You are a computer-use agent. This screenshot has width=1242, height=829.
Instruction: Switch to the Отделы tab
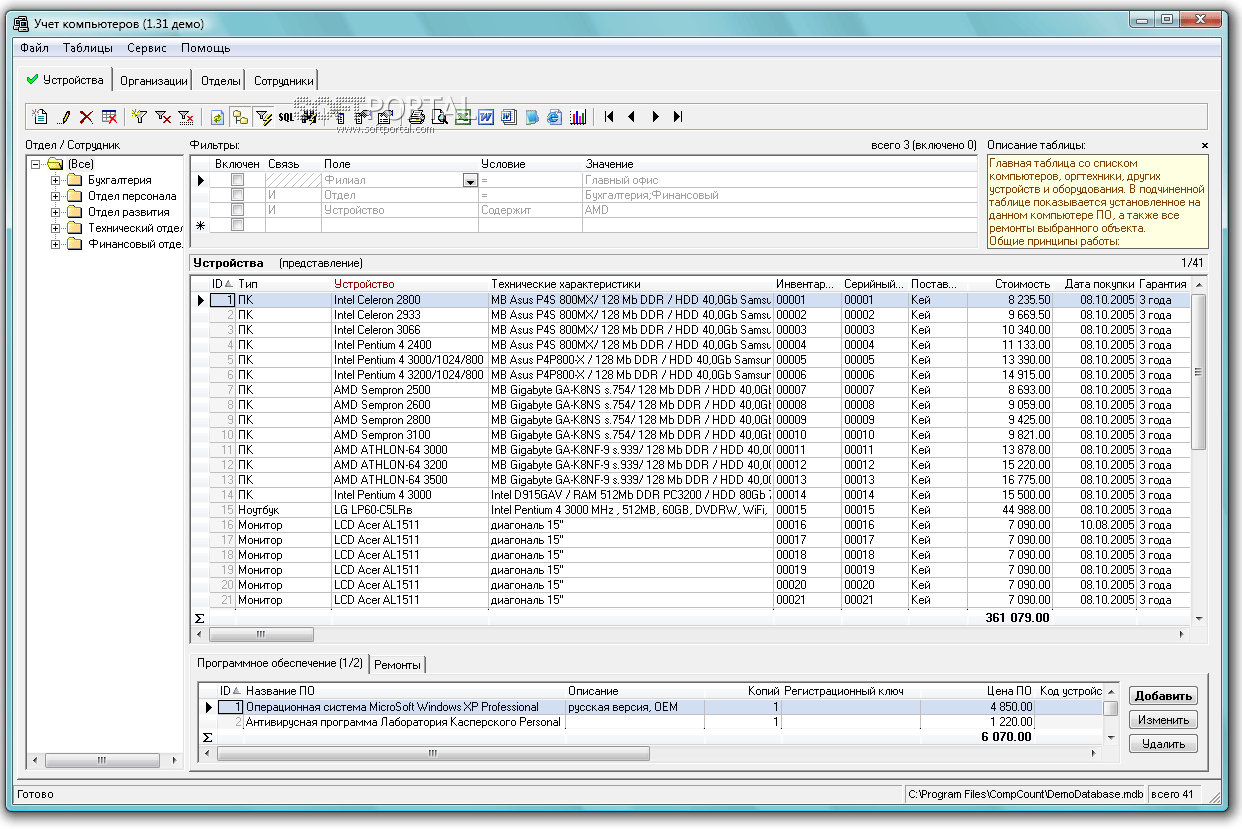(220, 81)
